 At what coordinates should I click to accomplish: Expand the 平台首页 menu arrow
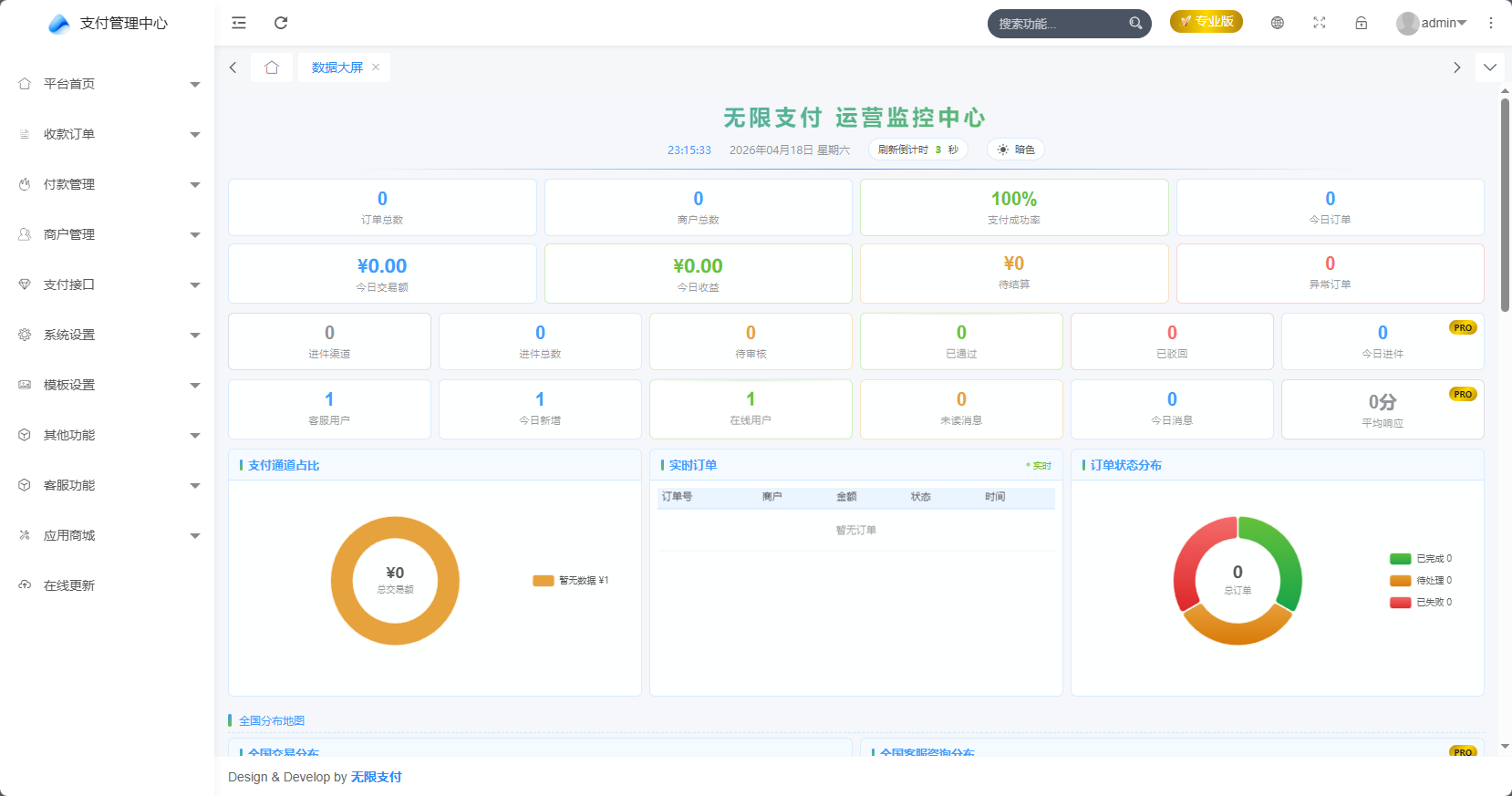[x=195, y=85]
